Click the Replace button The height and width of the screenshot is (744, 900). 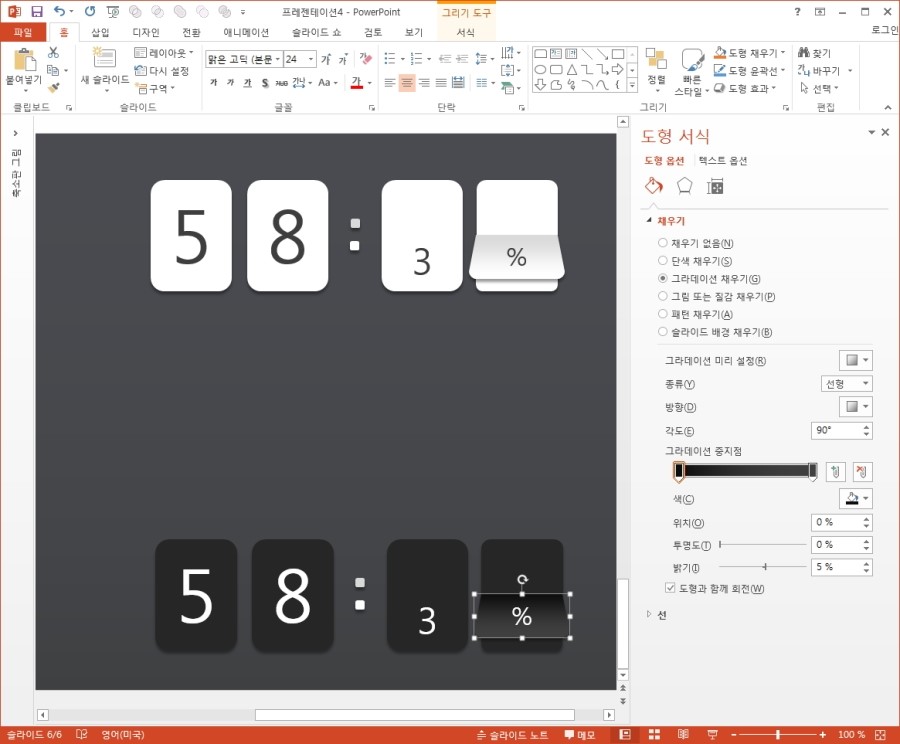tap(819, 71)
